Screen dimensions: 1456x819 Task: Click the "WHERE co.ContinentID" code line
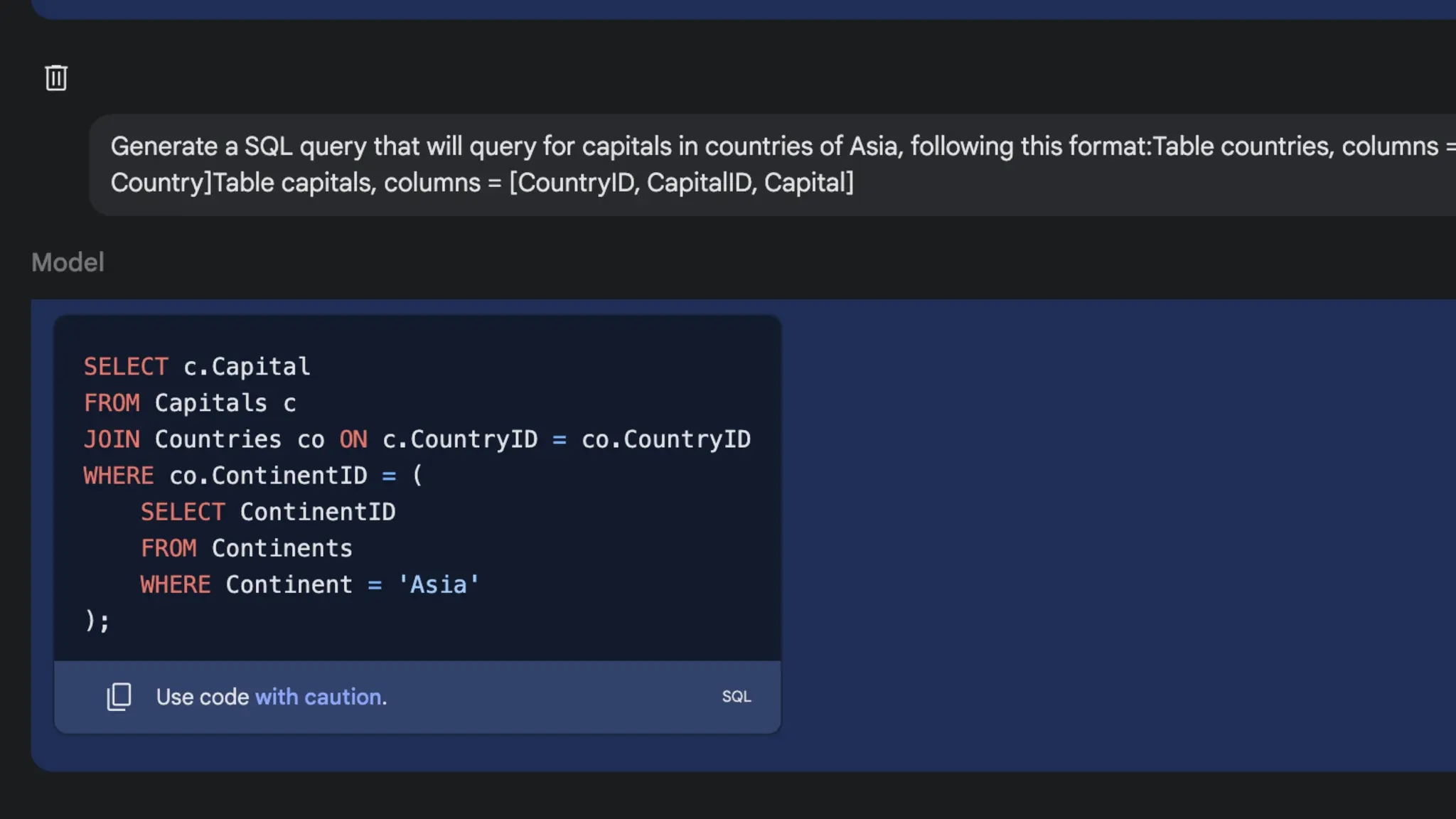pyautogui.click(x=252, y=476)
